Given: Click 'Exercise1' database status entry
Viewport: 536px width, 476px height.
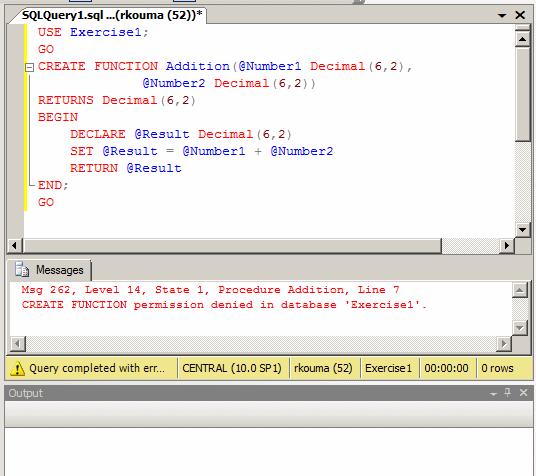Looking at the screenshot, I should (x=388, y=368).
